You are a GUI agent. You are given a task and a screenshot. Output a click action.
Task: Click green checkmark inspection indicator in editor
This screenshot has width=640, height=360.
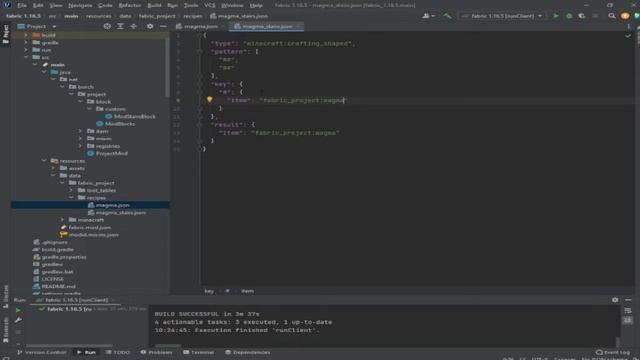pyautogui.click(x=628, y=36)
